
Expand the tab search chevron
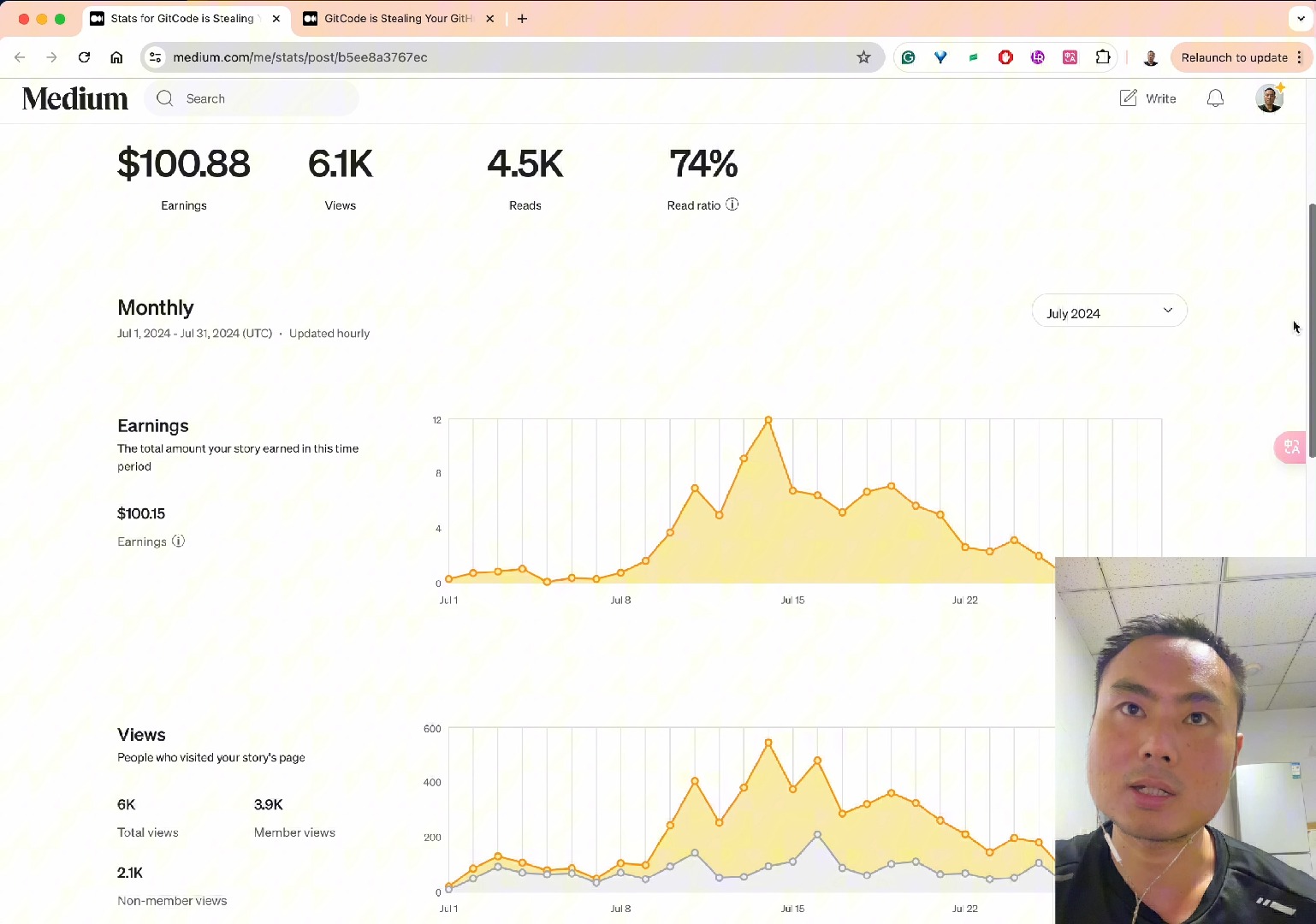click(x=1301, y=19)
